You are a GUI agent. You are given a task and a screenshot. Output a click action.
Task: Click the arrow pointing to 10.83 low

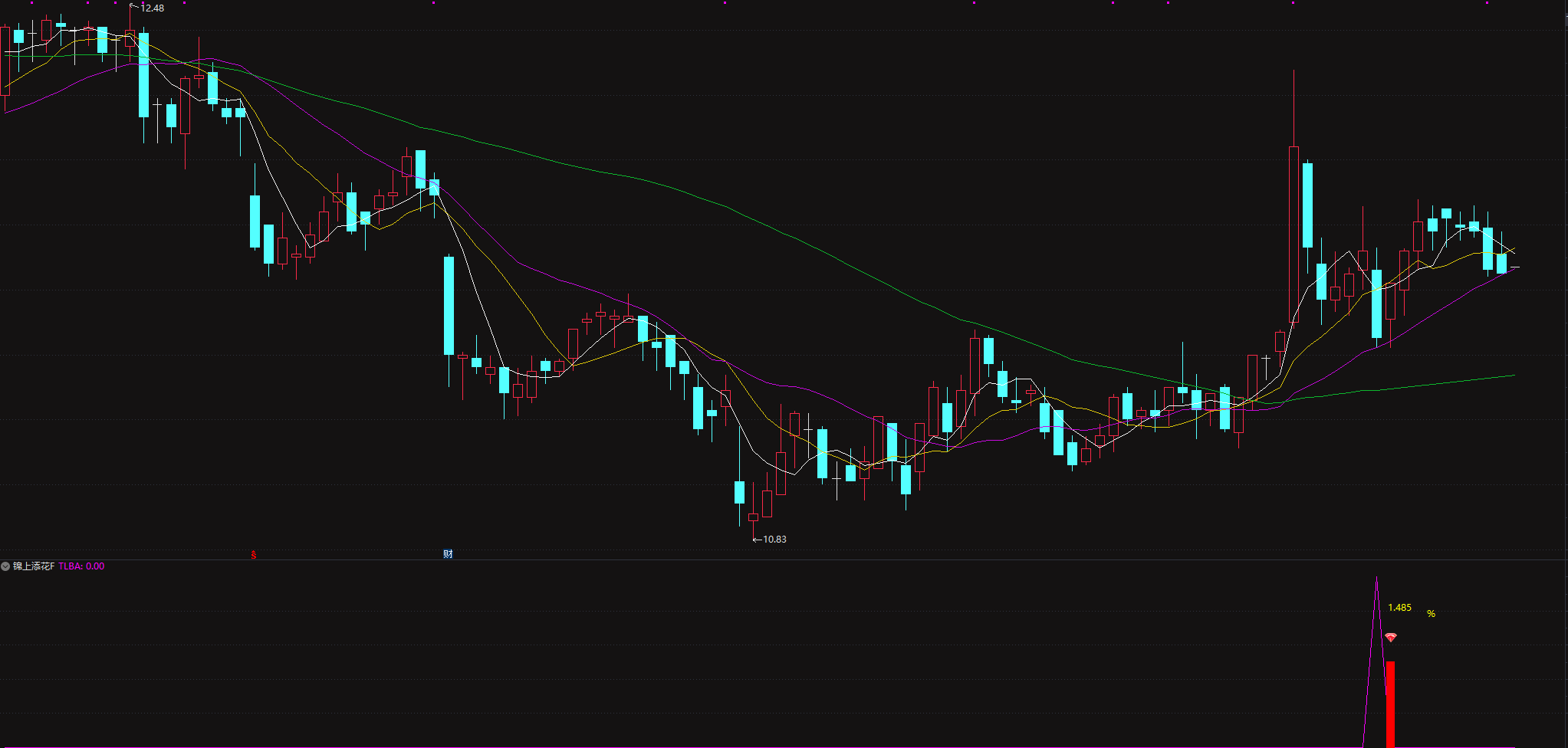pyautogui.click(x=757, y=540)
